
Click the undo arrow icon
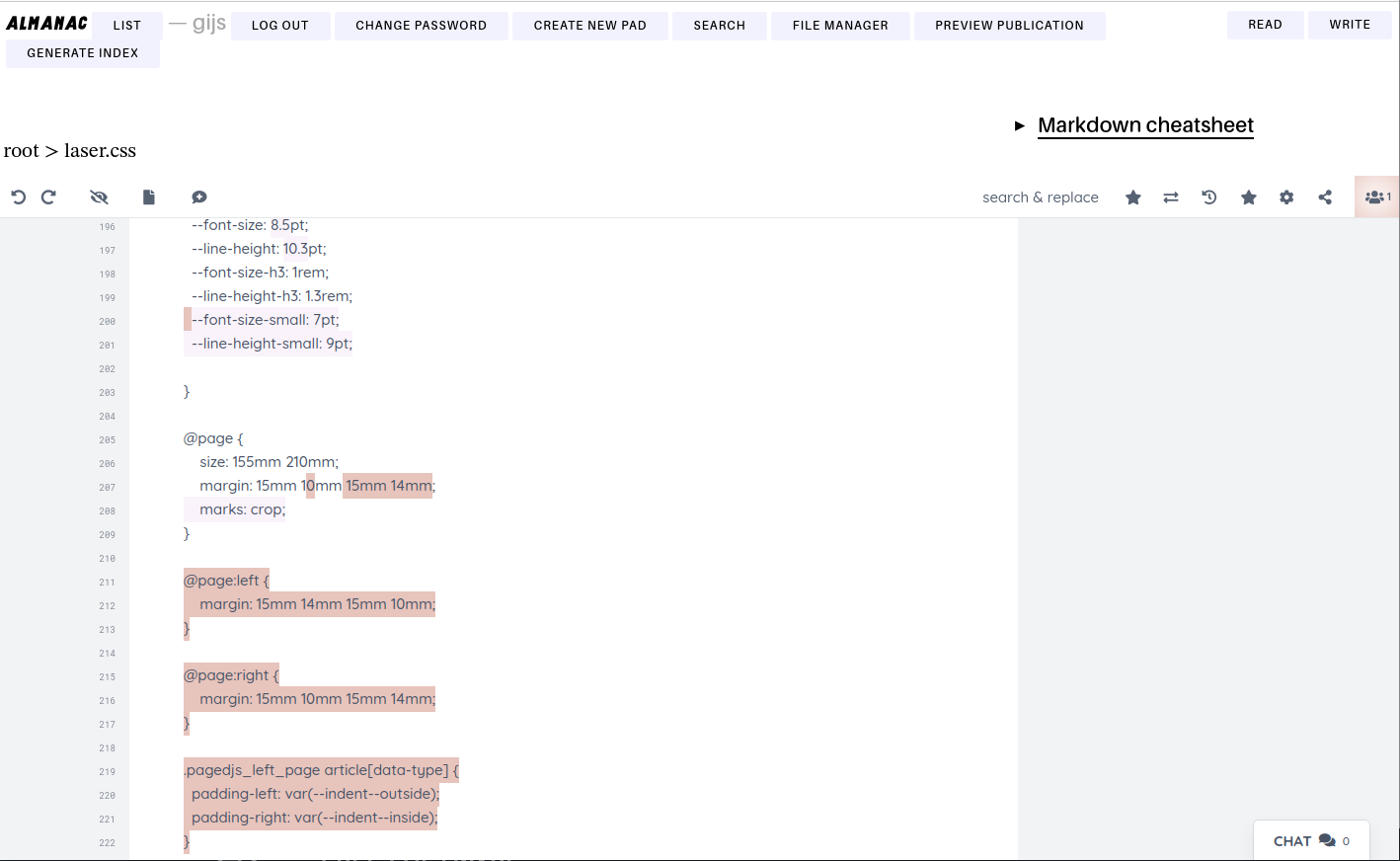18,197
